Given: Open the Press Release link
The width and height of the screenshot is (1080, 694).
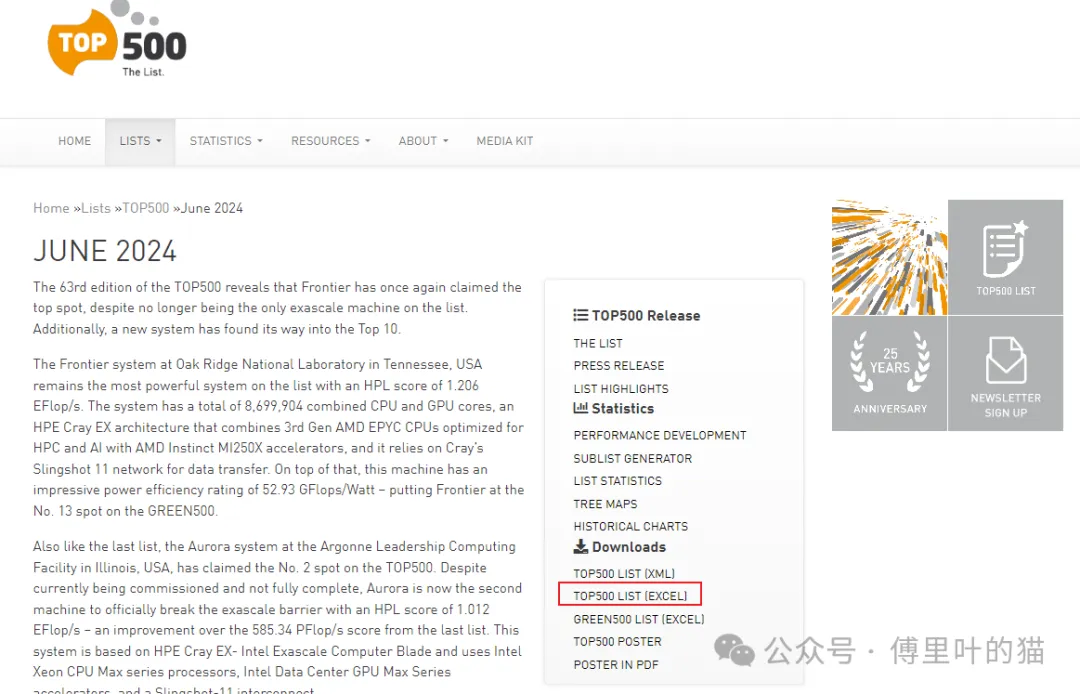Looking at the screenshot, I should 618,366.
